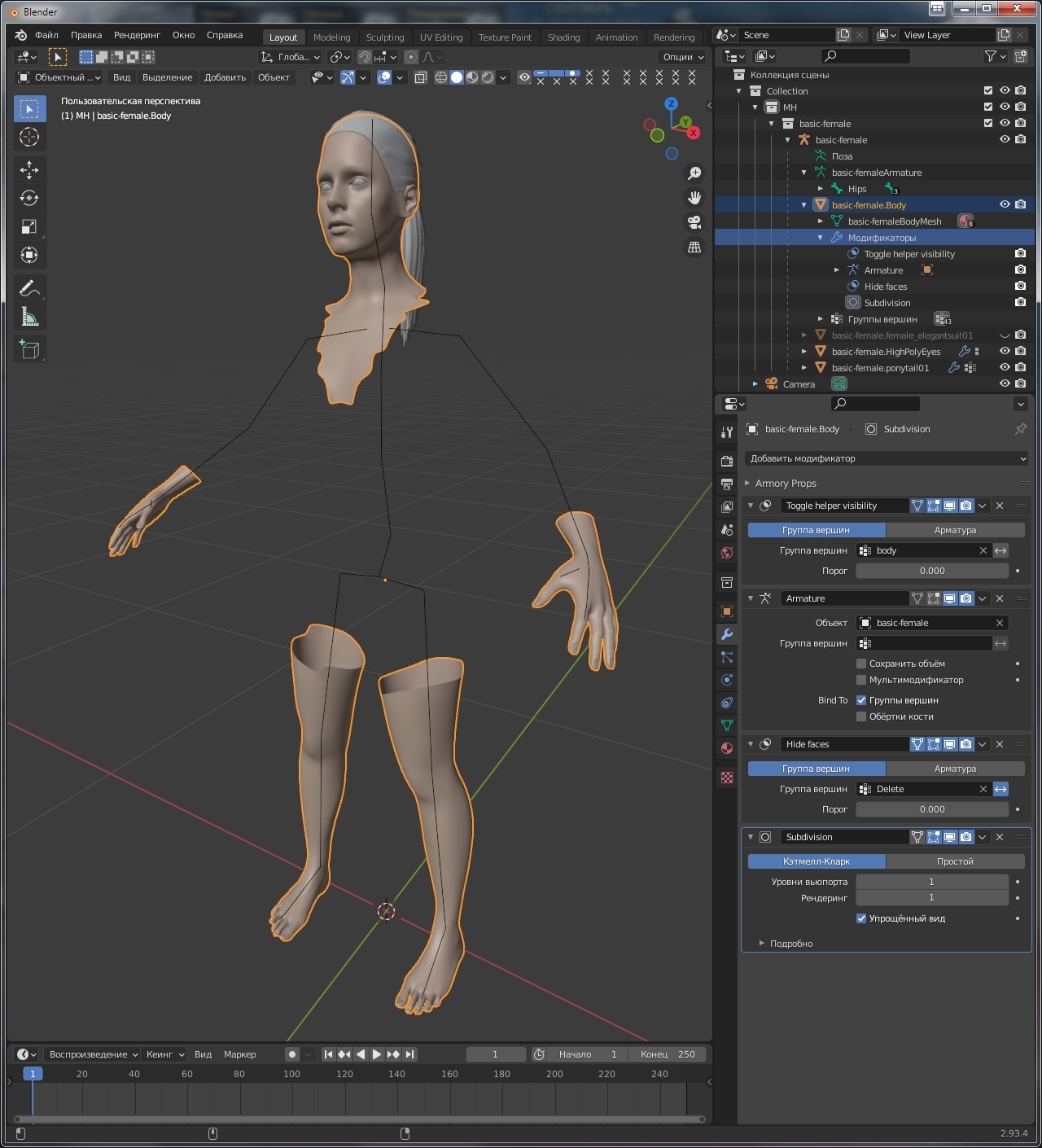Activate the Move tool
Image resolution: width=1042 pixels, height=1148 pixels.
29,169
